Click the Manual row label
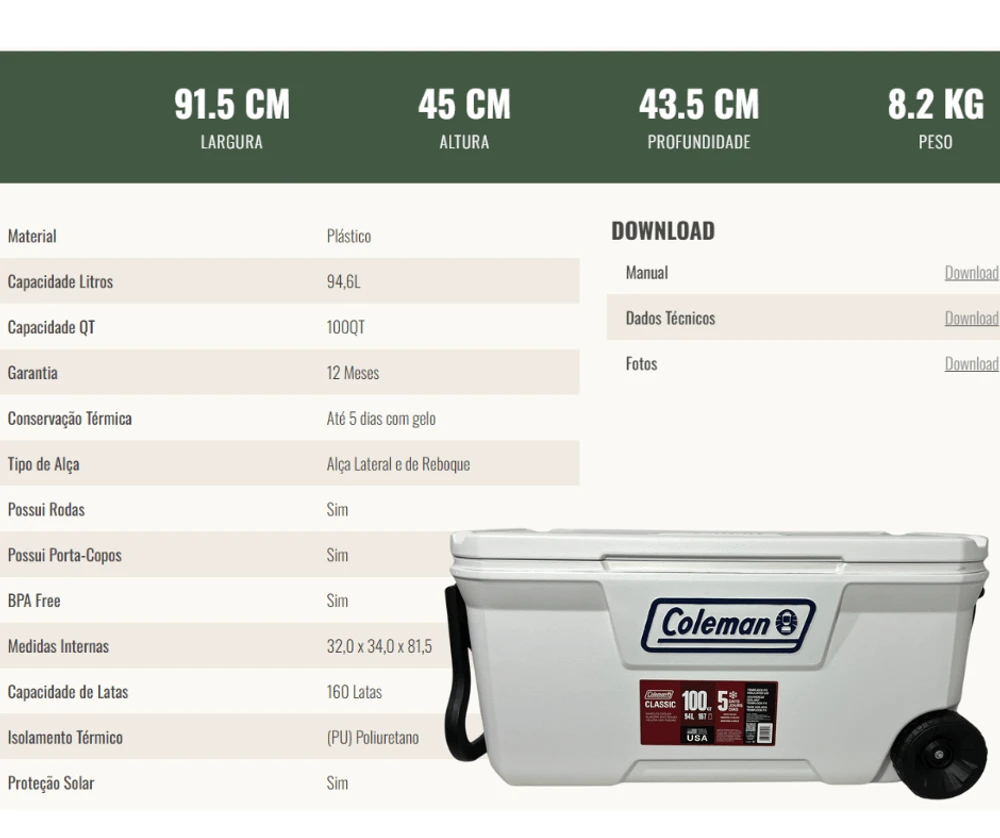 647,273
